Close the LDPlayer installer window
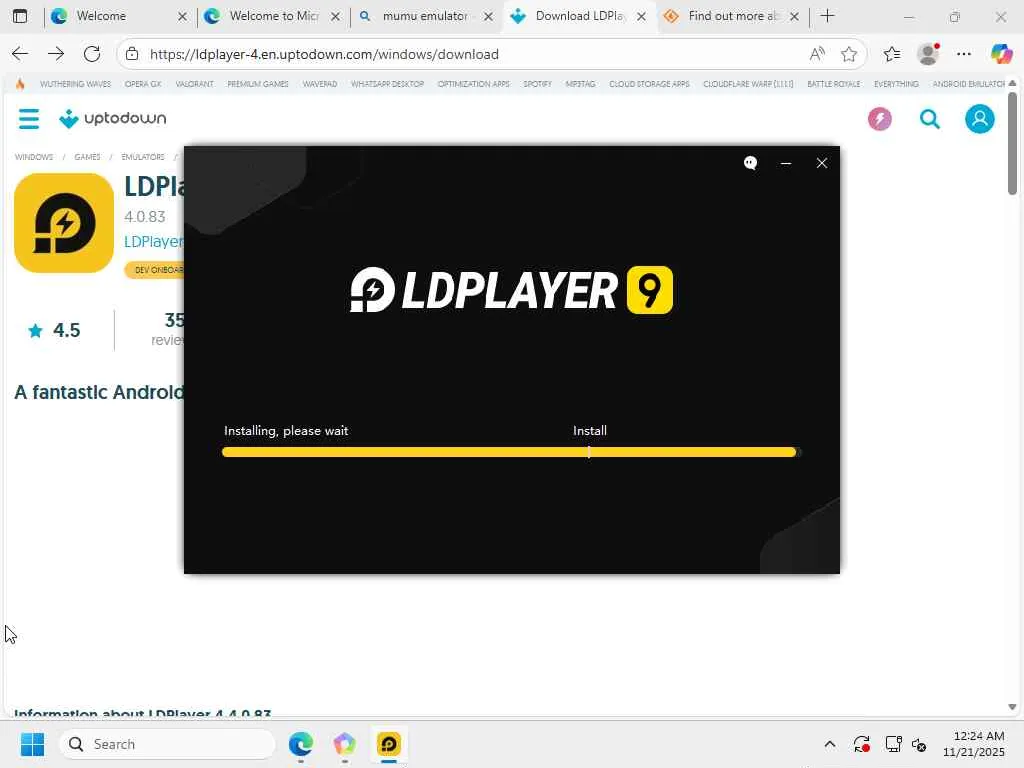The height and width of the screenshot is (768, 1024). click(x=822, y=163)
